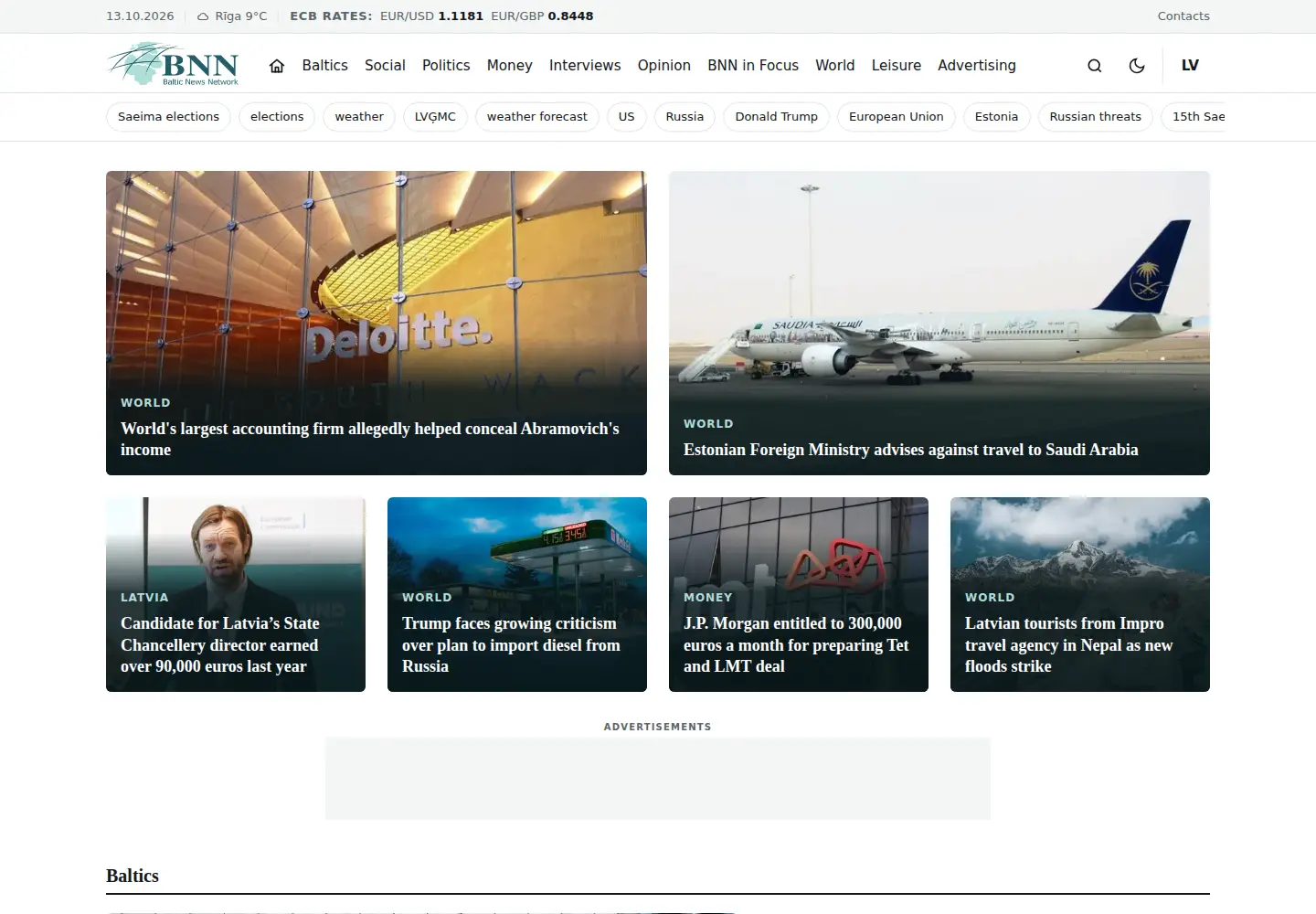Open the Impro tourists in Nepal article
Image resolution: width=1316 pixels, height=914 pixels.
pyautogui.click(x=1069, y=644)
